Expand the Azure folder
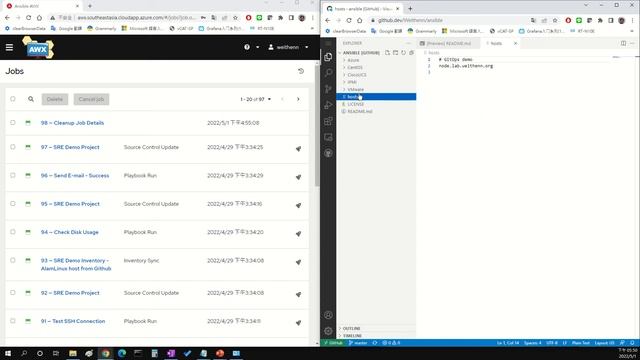The image size is (640, 360). (x=376, y=60)
